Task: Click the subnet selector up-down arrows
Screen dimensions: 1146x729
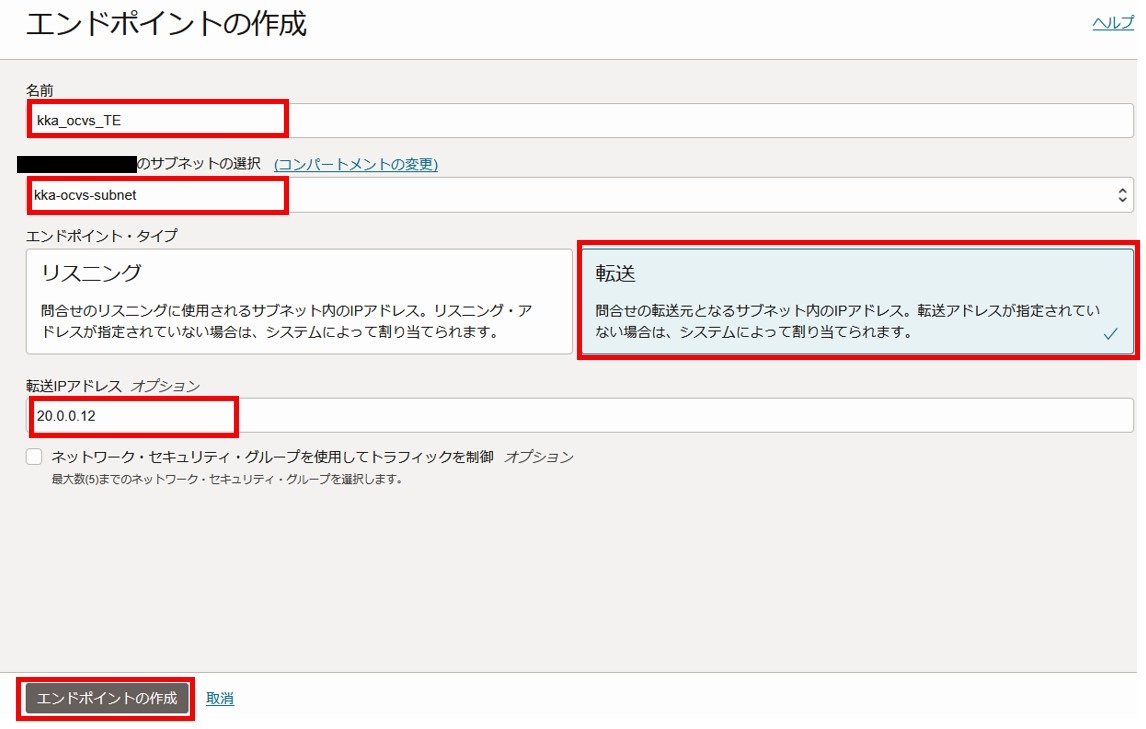Action: pos(1122,196)
